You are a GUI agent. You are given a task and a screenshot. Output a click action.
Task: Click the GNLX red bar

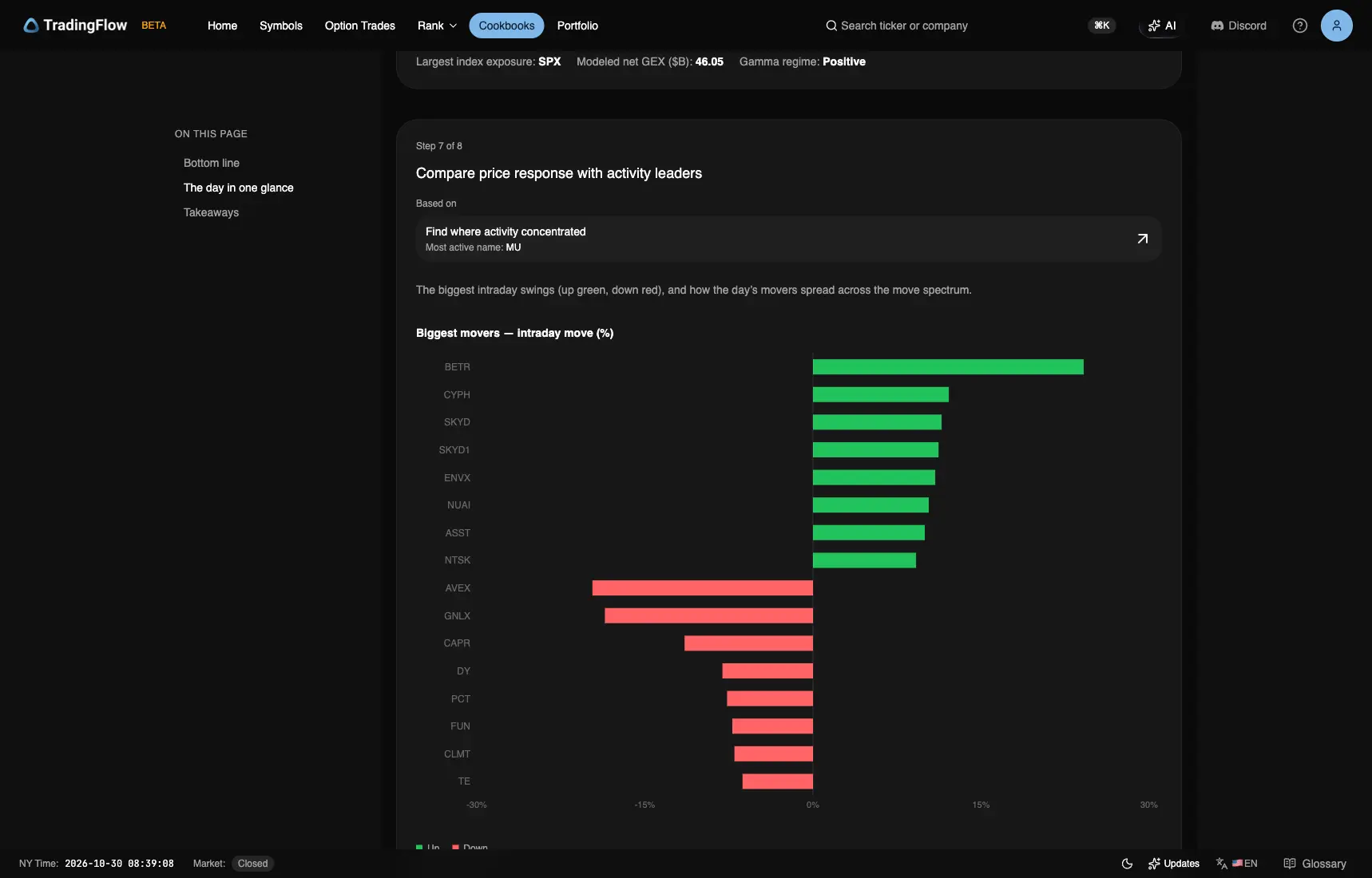coord(708,615)
